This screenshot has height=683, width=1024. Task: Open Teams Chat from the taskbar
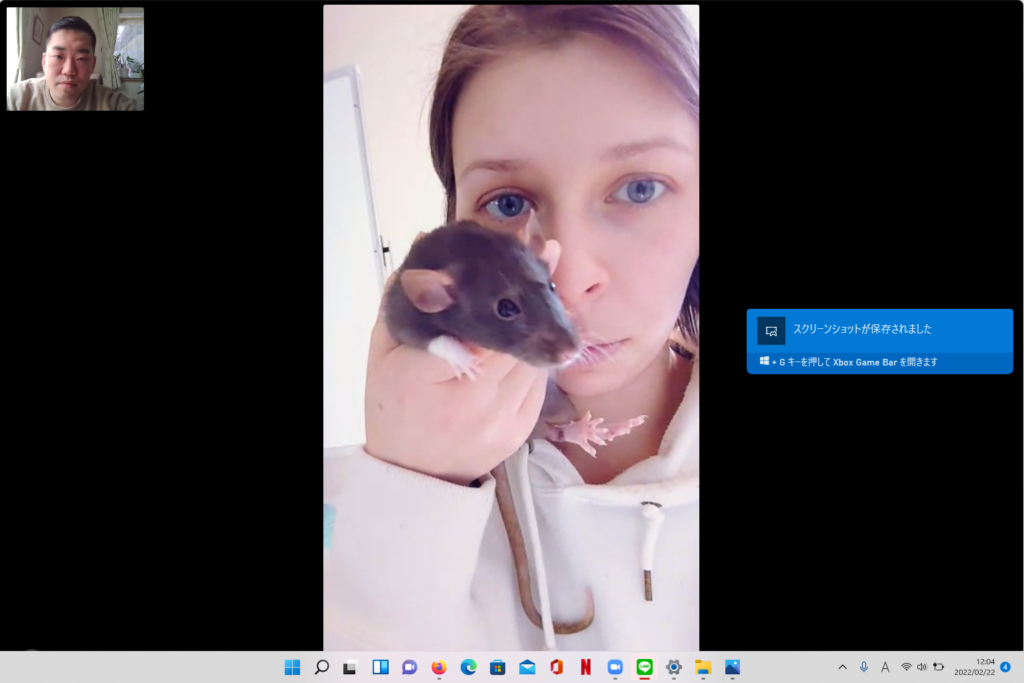[409, 667]
